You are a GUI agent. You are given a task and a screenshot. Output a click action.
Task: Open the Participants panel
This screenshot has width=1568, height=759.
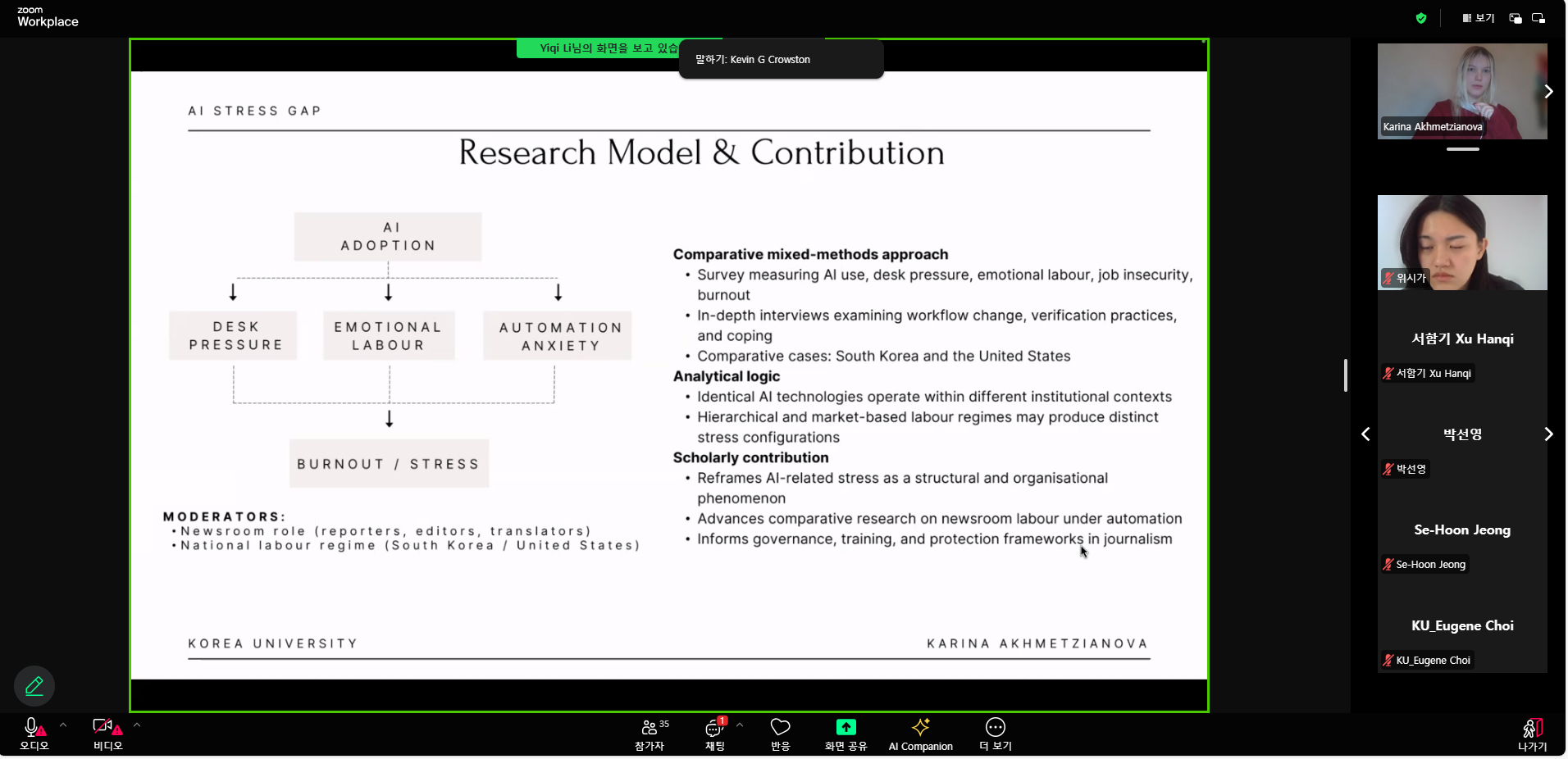coord(649,734)
